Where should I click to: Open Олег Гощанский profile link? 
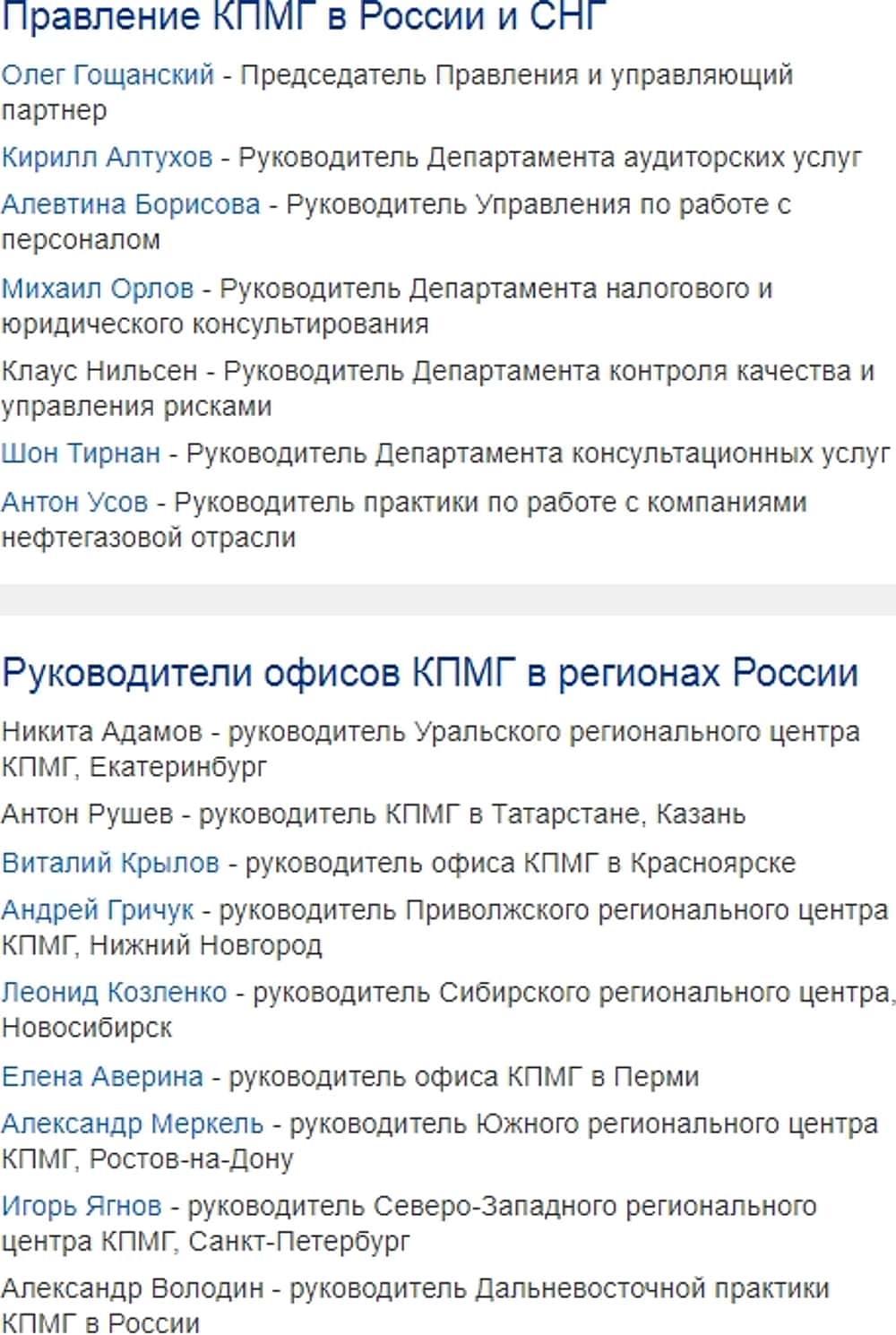coord(108,75)
